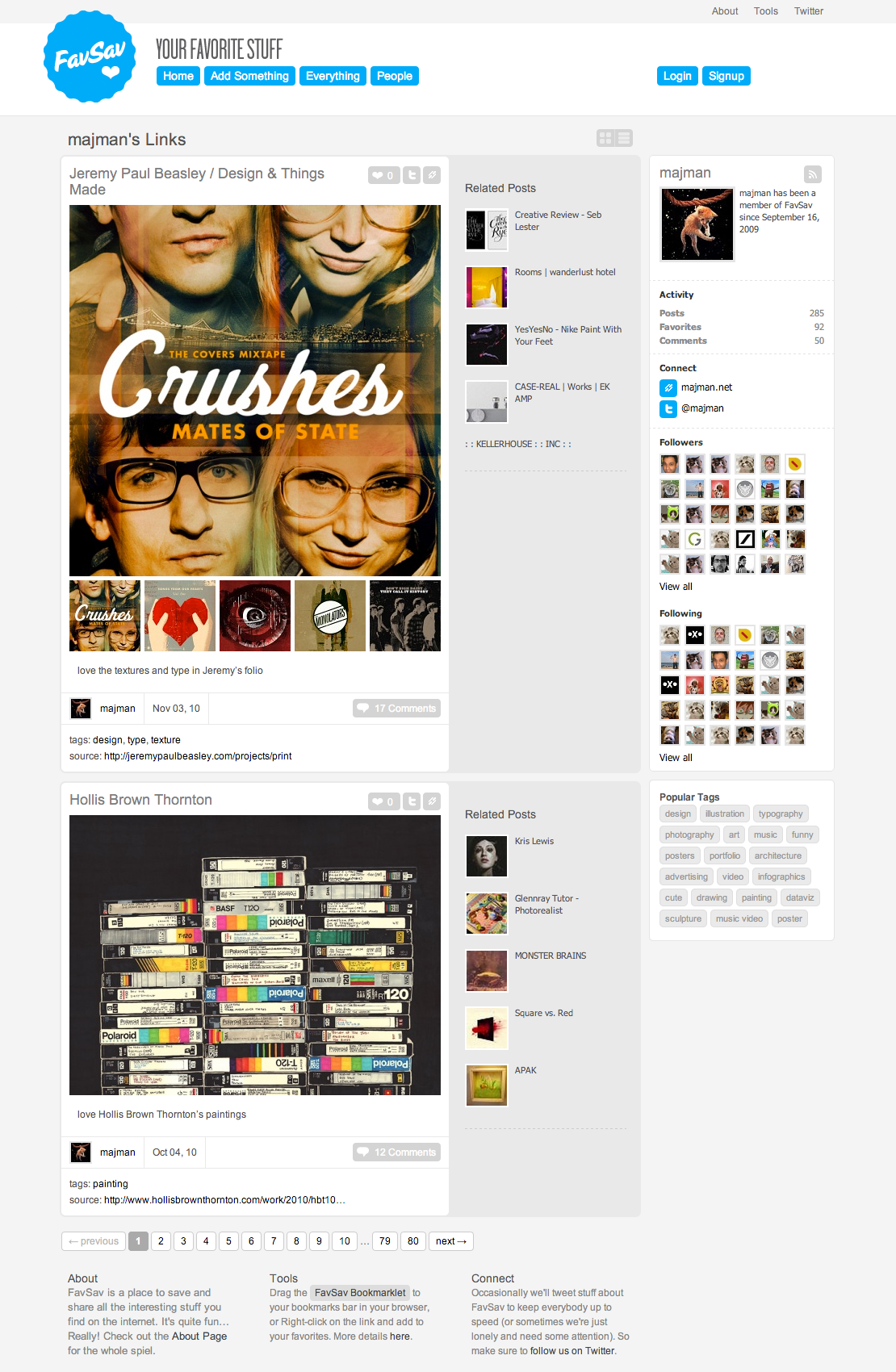Click the Signup button
The width and height of the screenshot is (896, 1372).
pyautogui.click(x=726, y=76)
